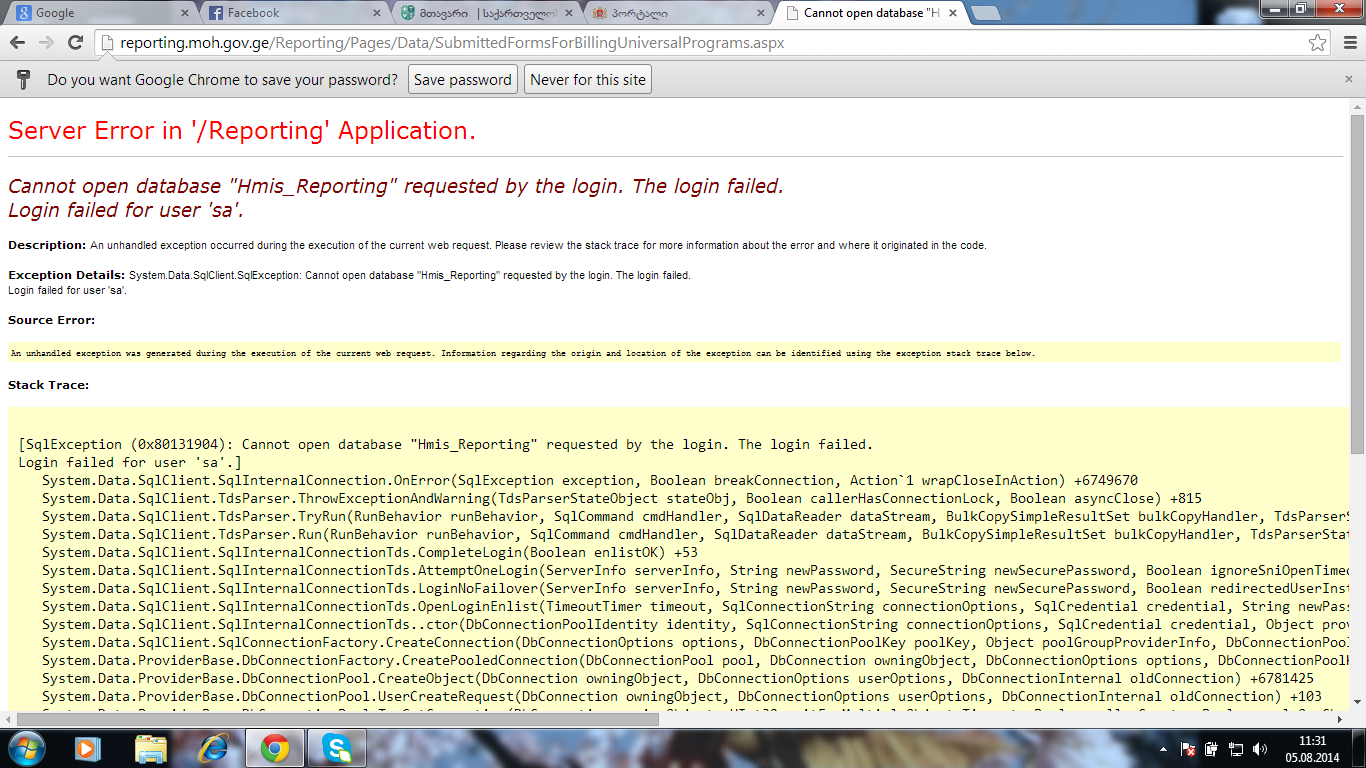Close the Facebook tab
This screenshot has width=1366, height=768.
pos(377,13)
